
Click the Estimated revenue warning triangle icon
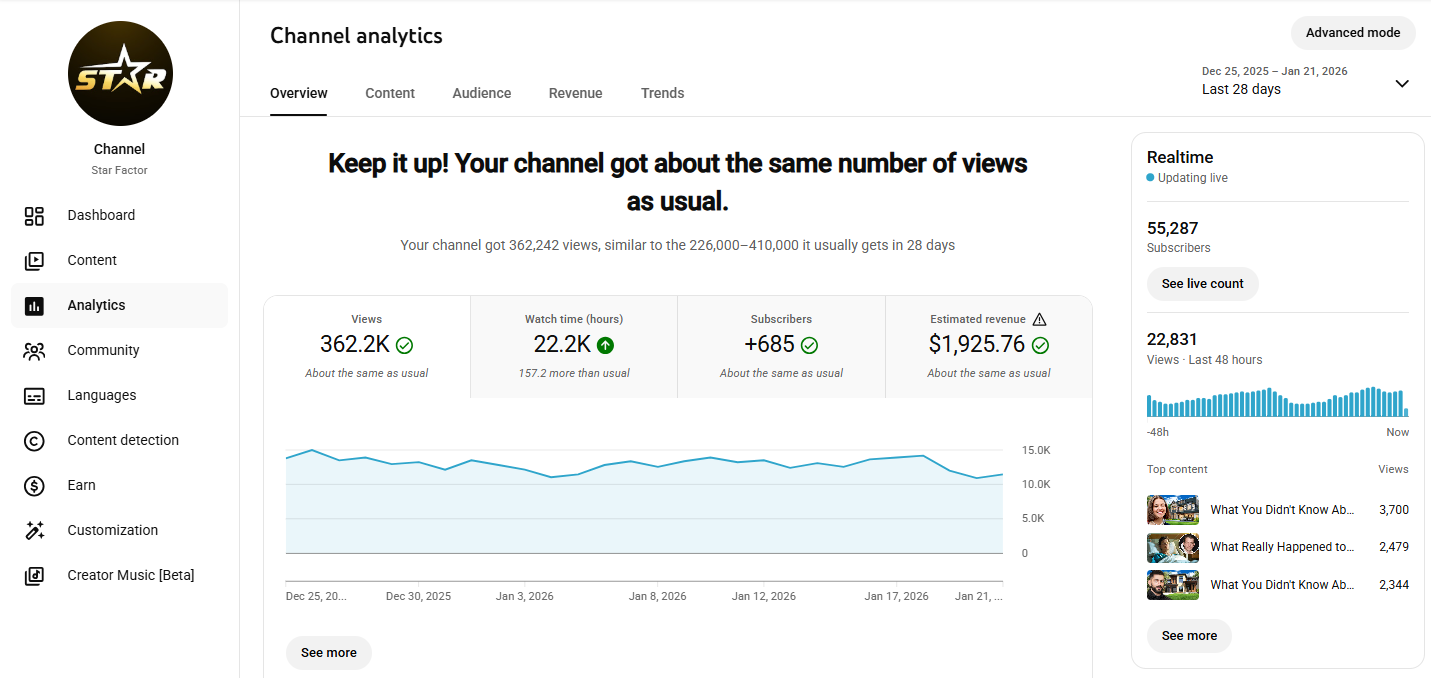(1039, 319)
